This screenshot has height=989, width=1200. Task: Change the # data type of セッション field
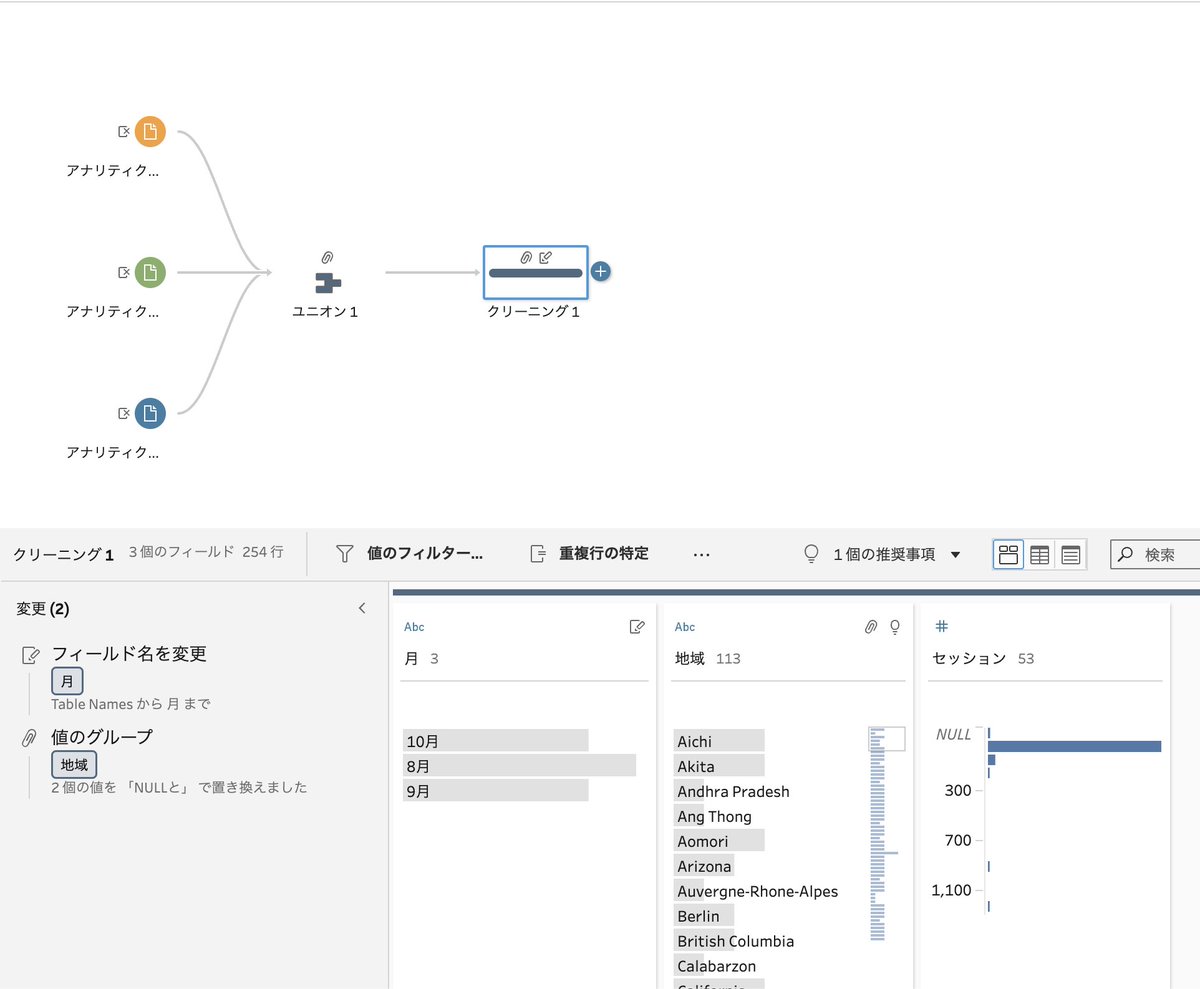point(940,627)
